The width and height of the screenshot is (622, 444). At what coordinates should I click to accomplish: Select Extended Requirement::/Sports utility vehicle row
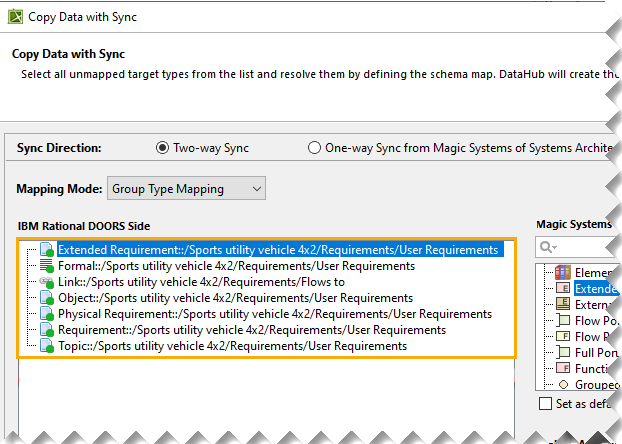(278, 250)
